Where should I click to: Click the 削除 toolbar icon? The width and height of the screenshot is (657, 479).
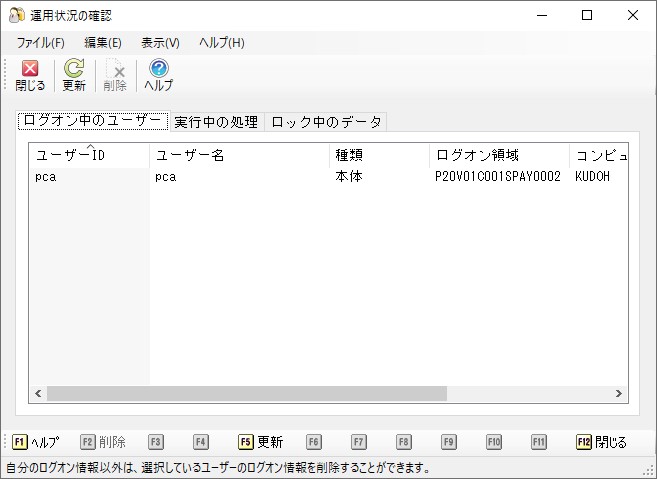115,75
